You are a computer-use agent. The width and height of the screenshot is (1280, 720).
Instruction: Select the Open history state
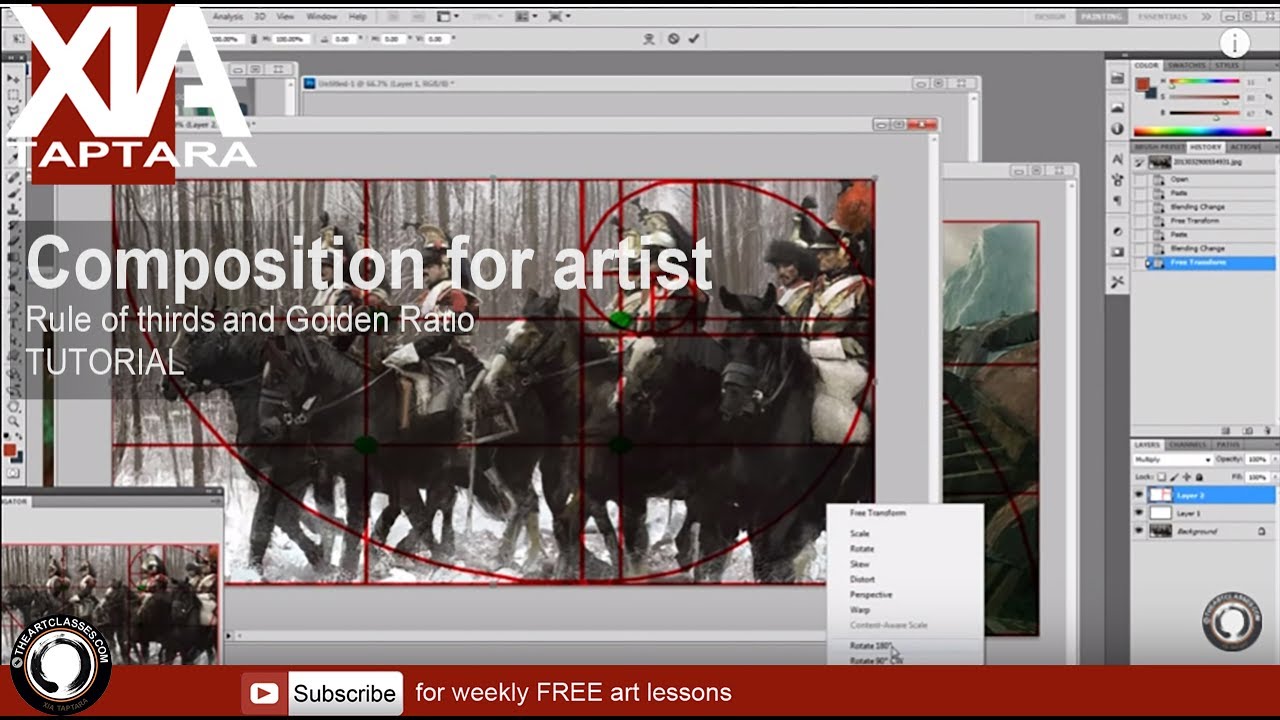(1204, 180)
